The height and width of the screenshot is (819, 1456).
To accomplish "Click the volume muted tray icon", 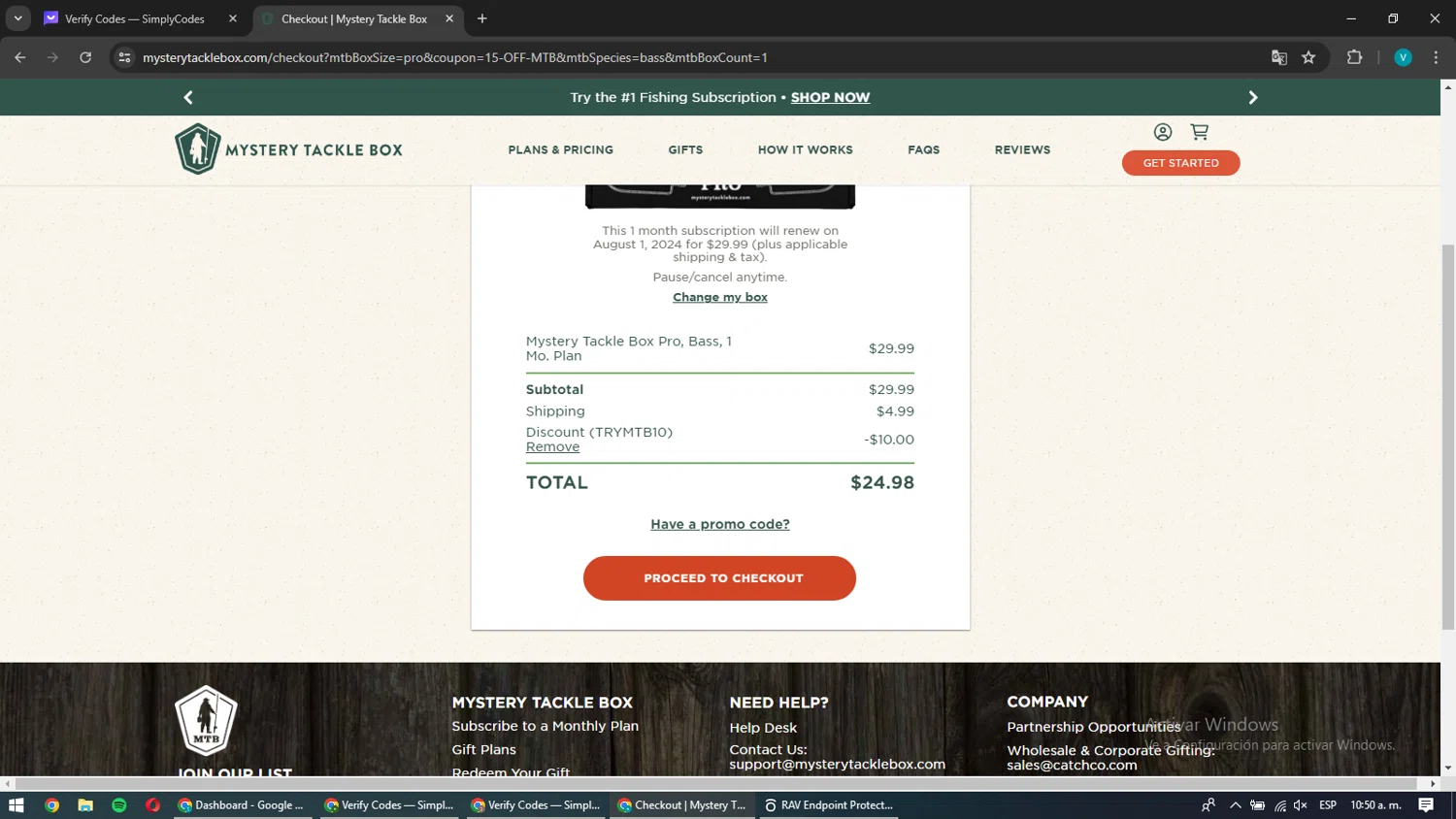I will (x=1301, y=805).
